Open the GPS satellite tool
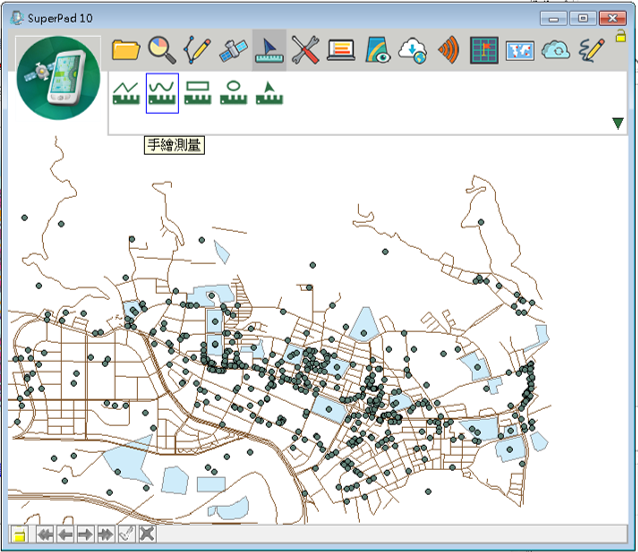 (233, 50)
